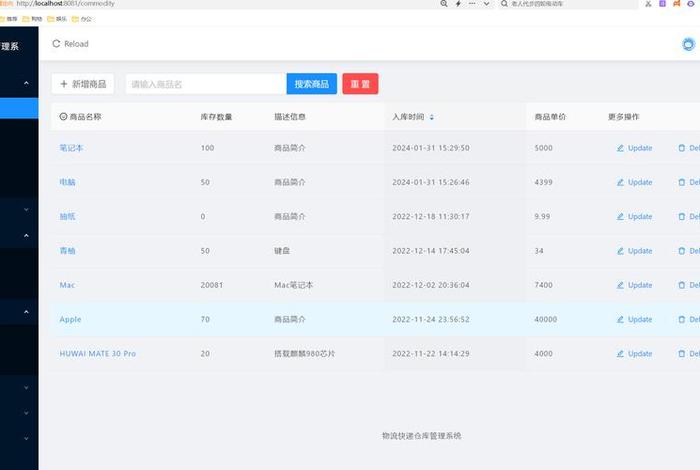Click Update in the row priced 34
This screenshot has height=470, width=700.
tap(634, 251)
